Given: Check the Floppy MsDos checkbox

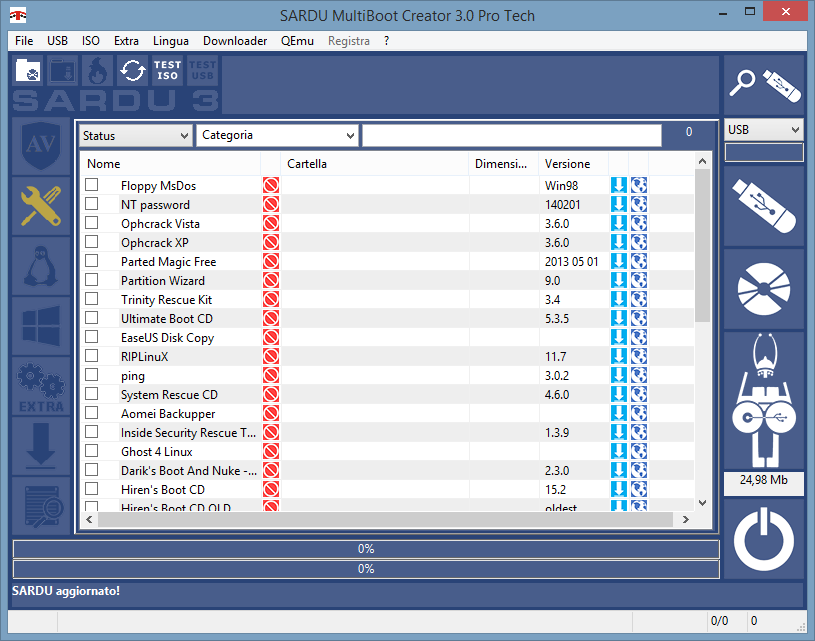Looking at the screenshot, I should (92, 185).
